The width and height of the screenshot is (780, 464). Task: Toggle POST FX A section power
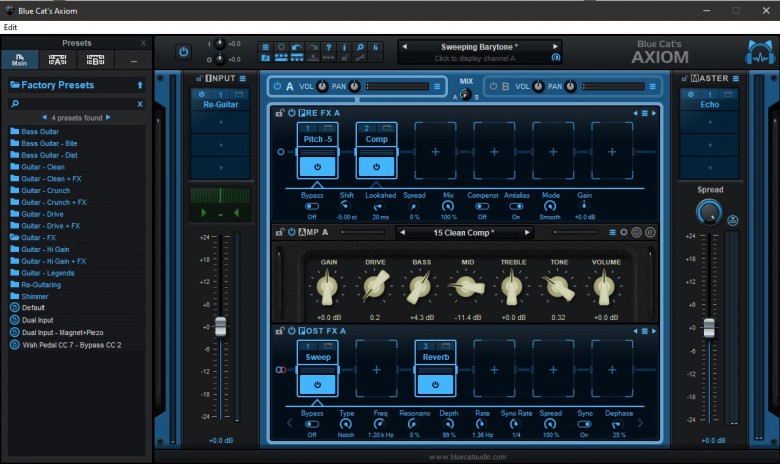click(x=292, y=331)
